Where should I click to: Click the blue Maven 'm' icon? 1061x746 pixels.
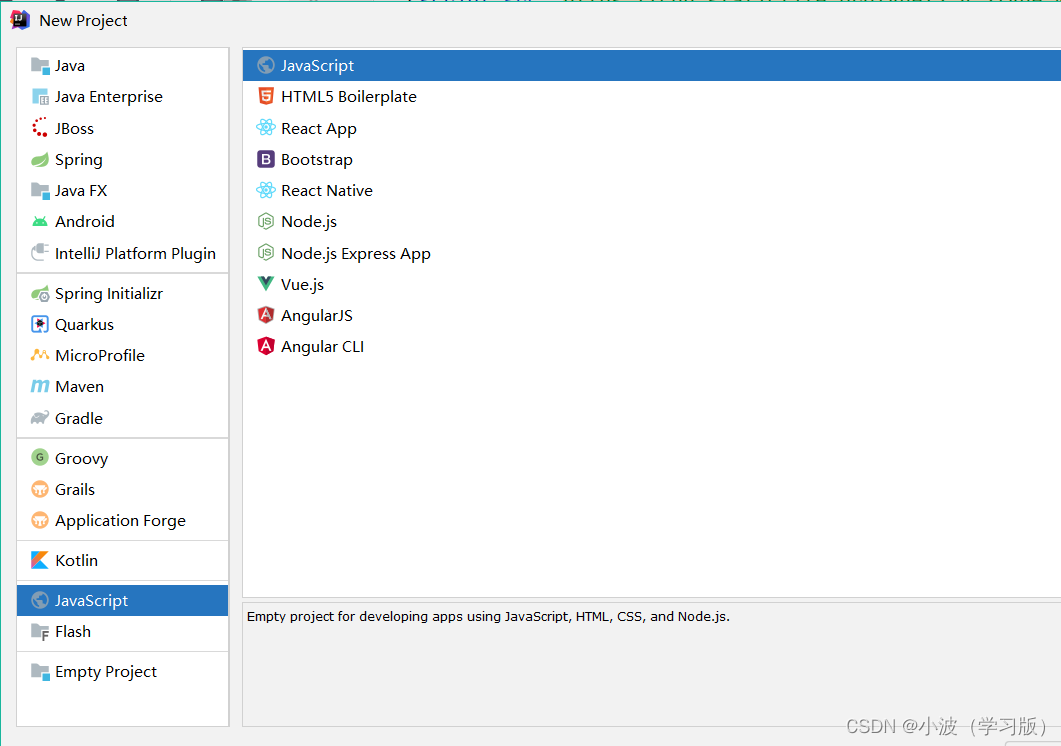coord(40,386)
